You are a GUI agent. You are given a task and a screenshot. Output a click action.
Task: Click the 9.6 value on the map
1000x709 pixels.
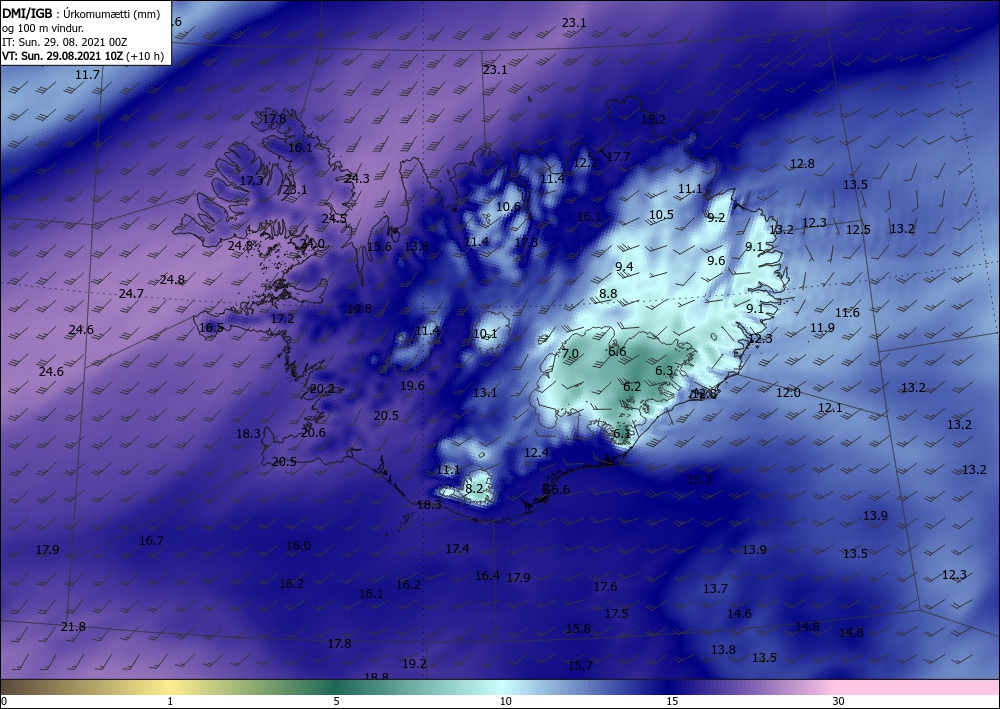[716, 260]
